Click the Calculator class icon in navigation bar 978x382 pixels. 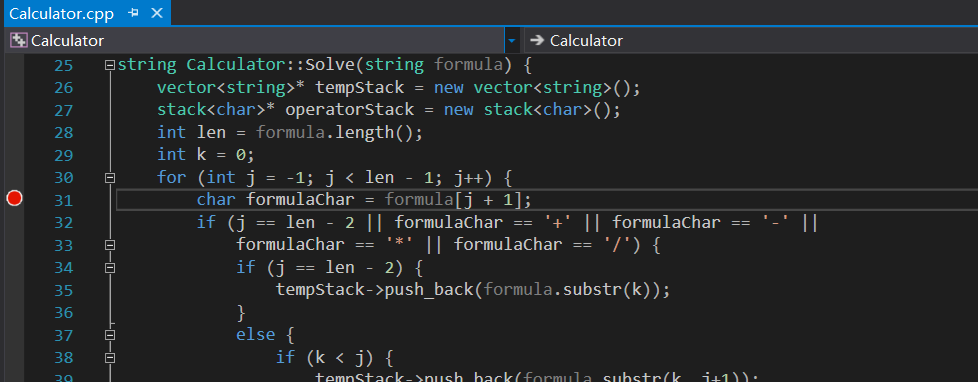19,41
